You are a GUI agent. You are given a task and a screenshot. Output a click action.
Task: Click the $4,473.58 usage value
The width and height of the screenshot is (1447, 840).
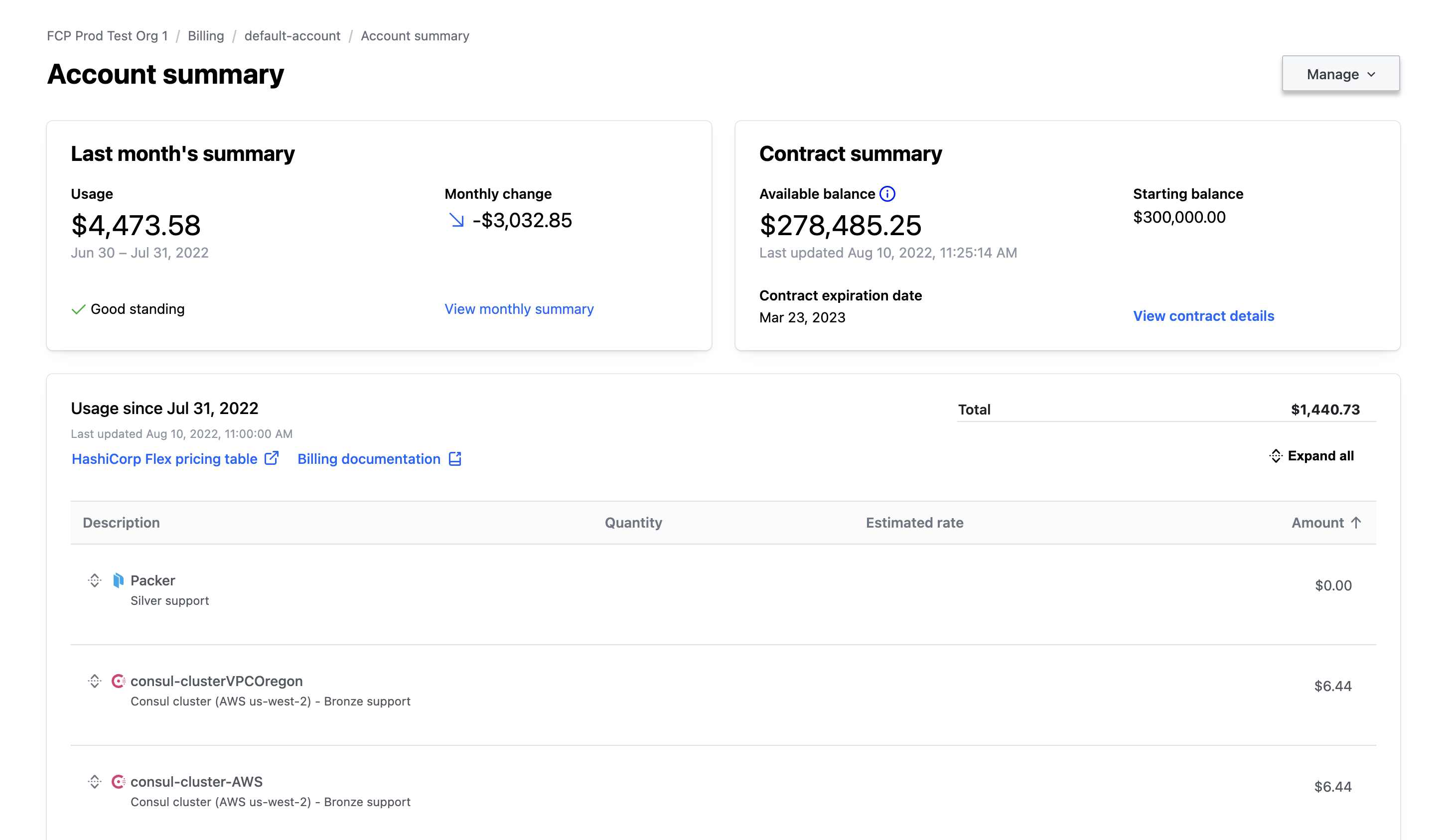[x=136, y=225]
